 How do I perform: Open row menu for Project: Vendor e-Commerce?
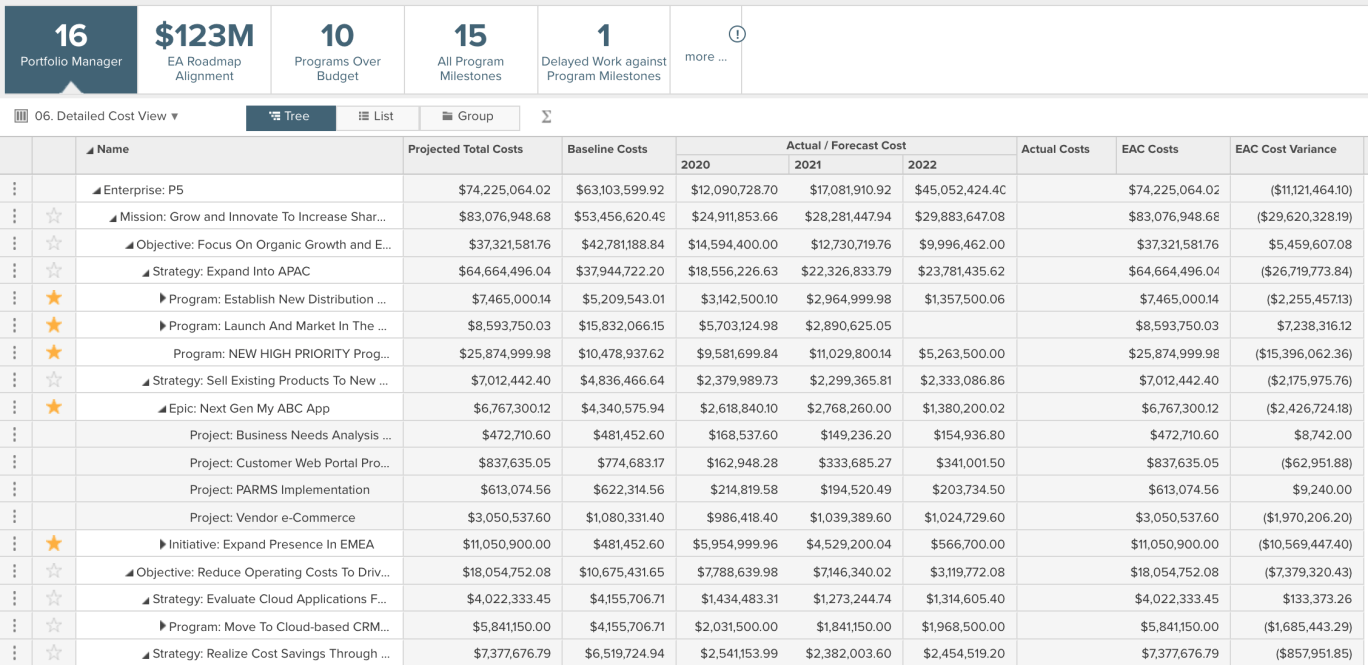pos(15,517)
